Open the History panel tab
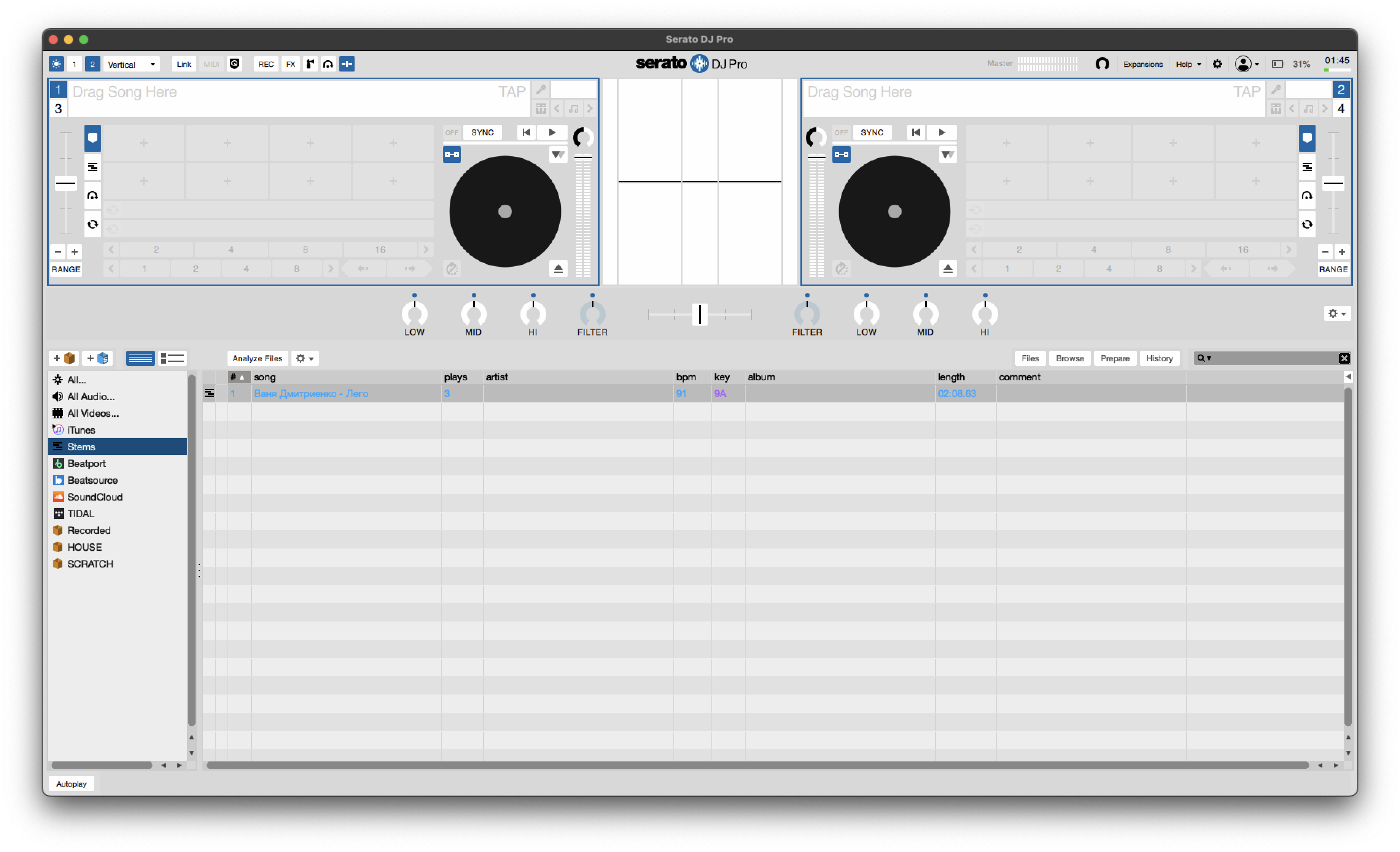Viewport: 1400px width, 852px height. 1159,358
